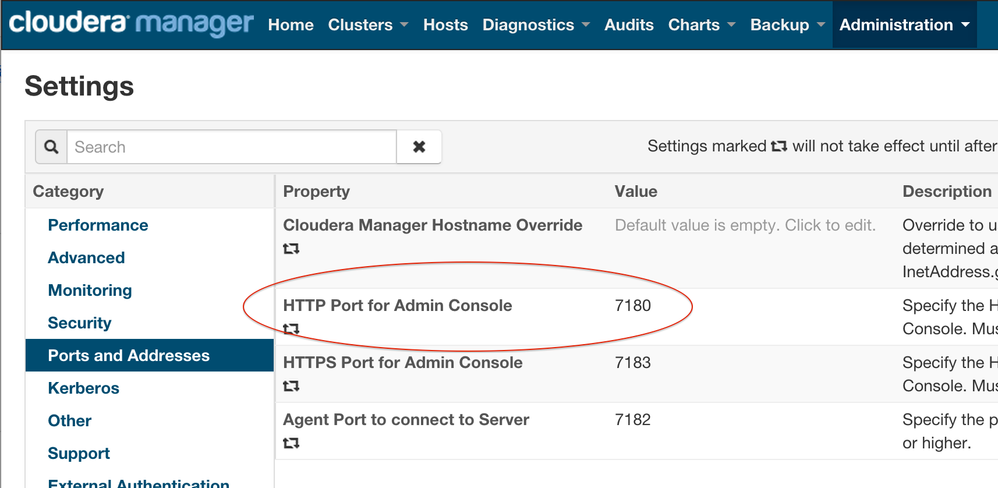This screenshot has height=488, width=998.
Task: Edit the 7182 Agent port value
Action: point(633,420)
